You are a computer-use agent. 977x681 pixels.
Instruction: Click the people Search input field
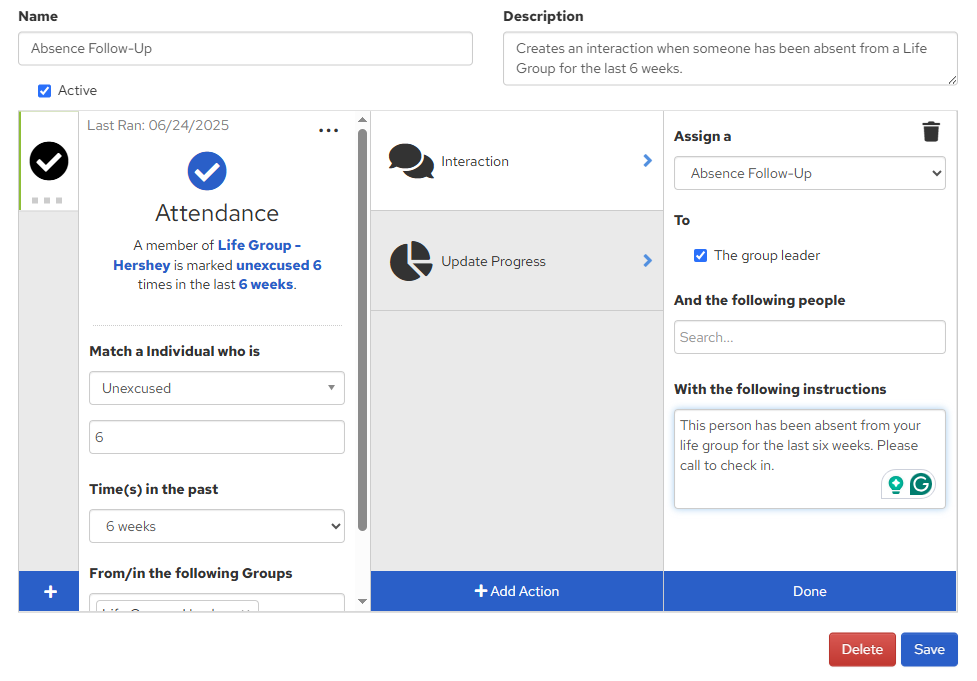click(809, 337)
